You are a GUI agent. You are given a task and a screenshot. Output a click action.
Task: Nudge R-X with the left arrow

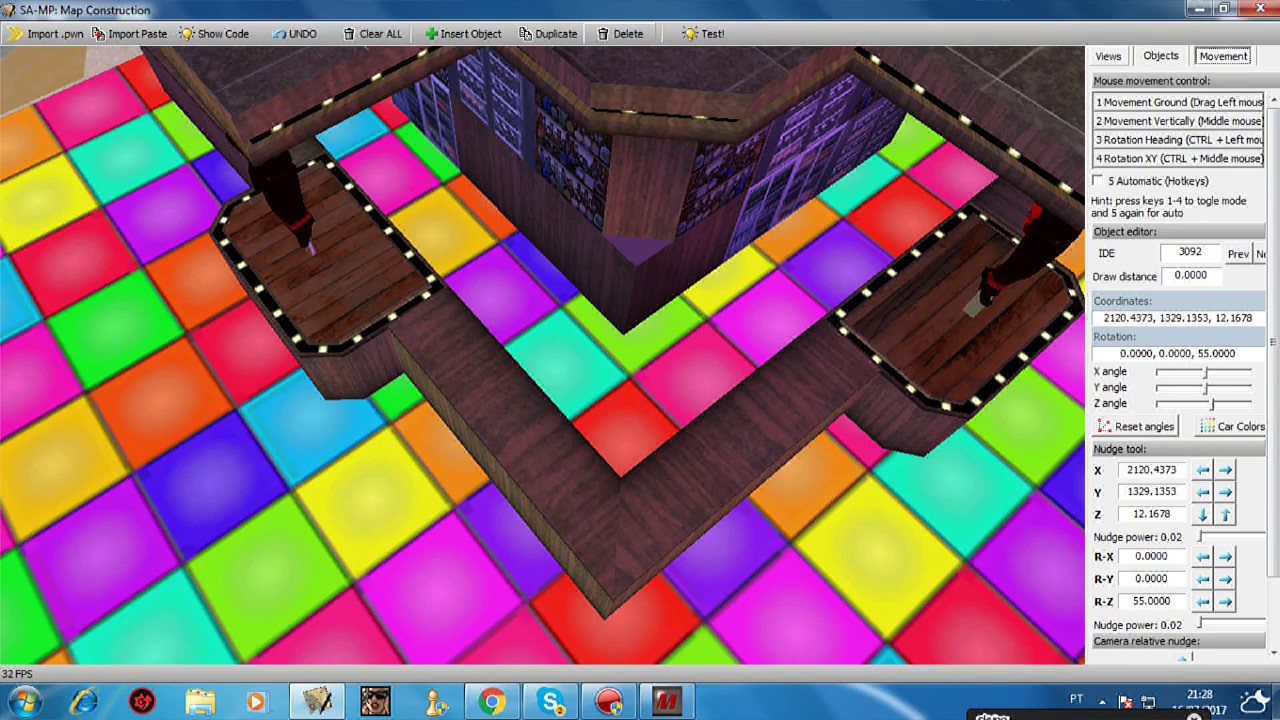(1203, 557)
